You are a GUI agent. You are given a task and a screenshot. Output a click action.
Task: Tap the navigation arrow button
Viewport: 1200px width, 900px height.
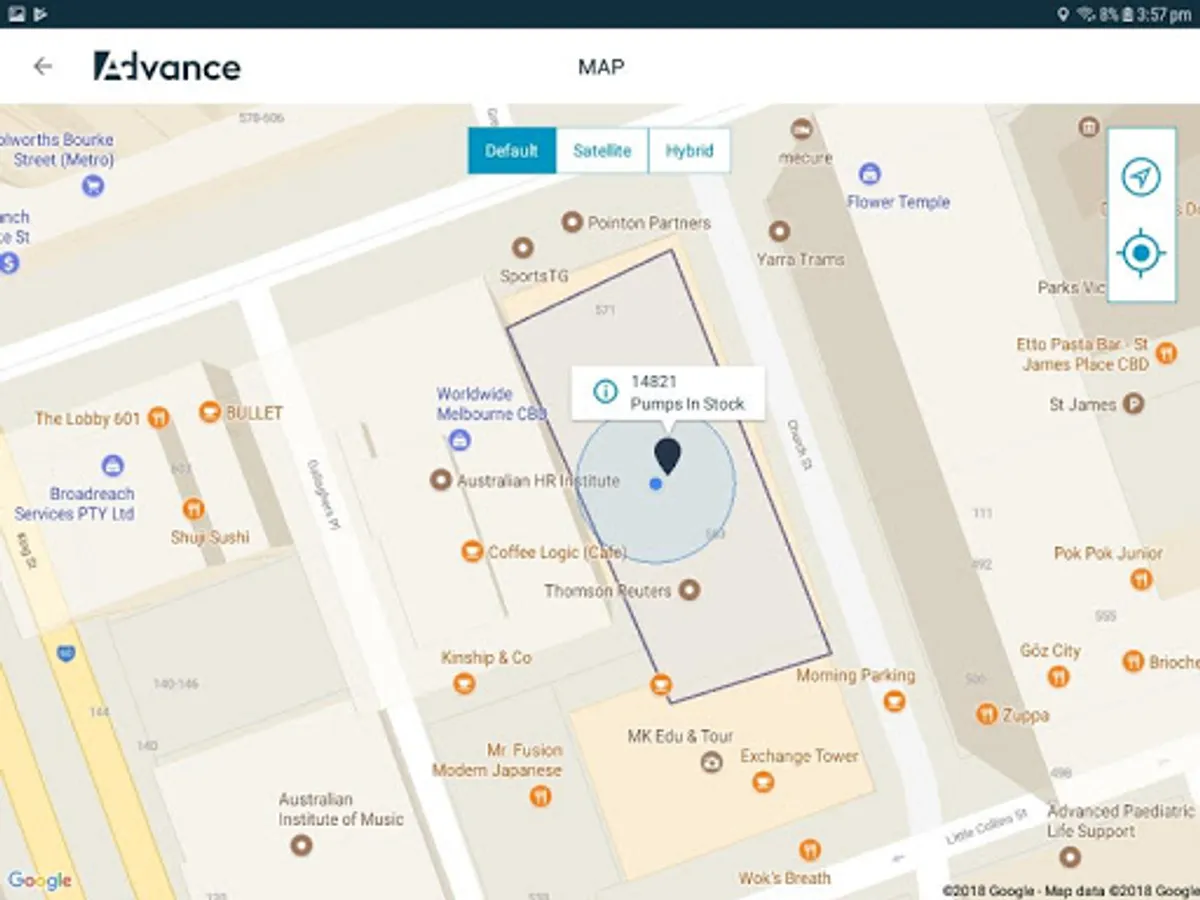pos(1141,178)
